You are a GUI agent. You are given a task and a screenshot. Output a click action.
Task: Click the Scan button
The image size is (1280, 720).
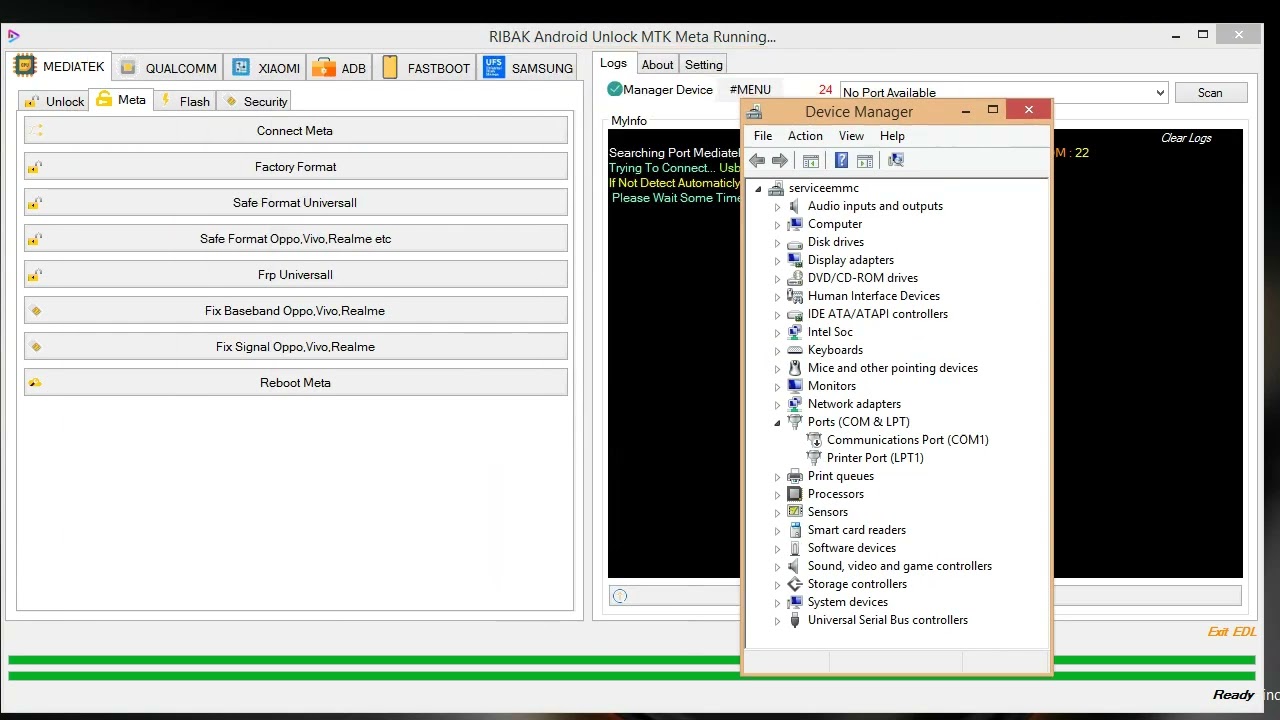pos(1210,92)
